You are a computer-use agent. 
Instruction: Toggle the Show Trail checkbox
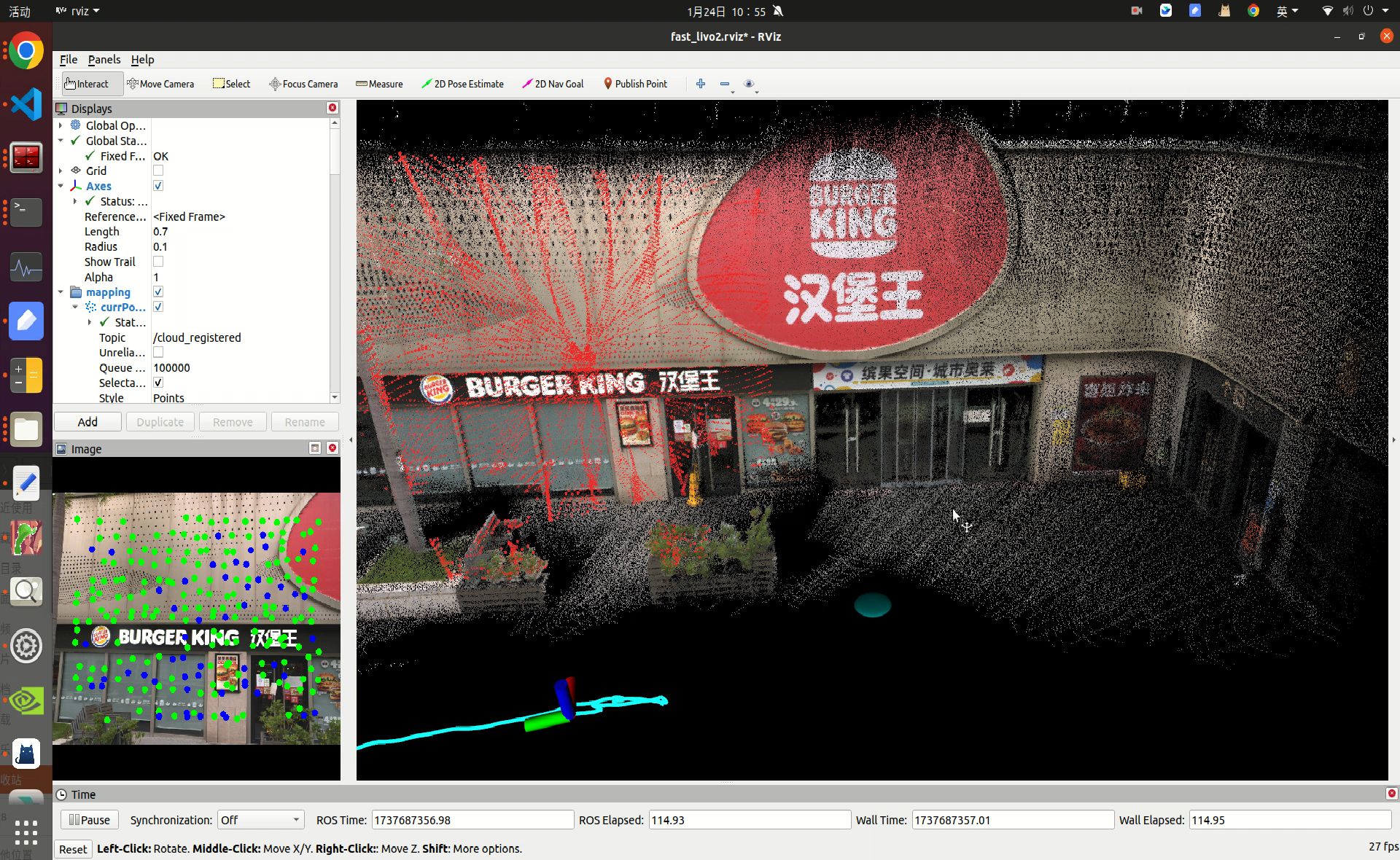[x=158, y=262]
